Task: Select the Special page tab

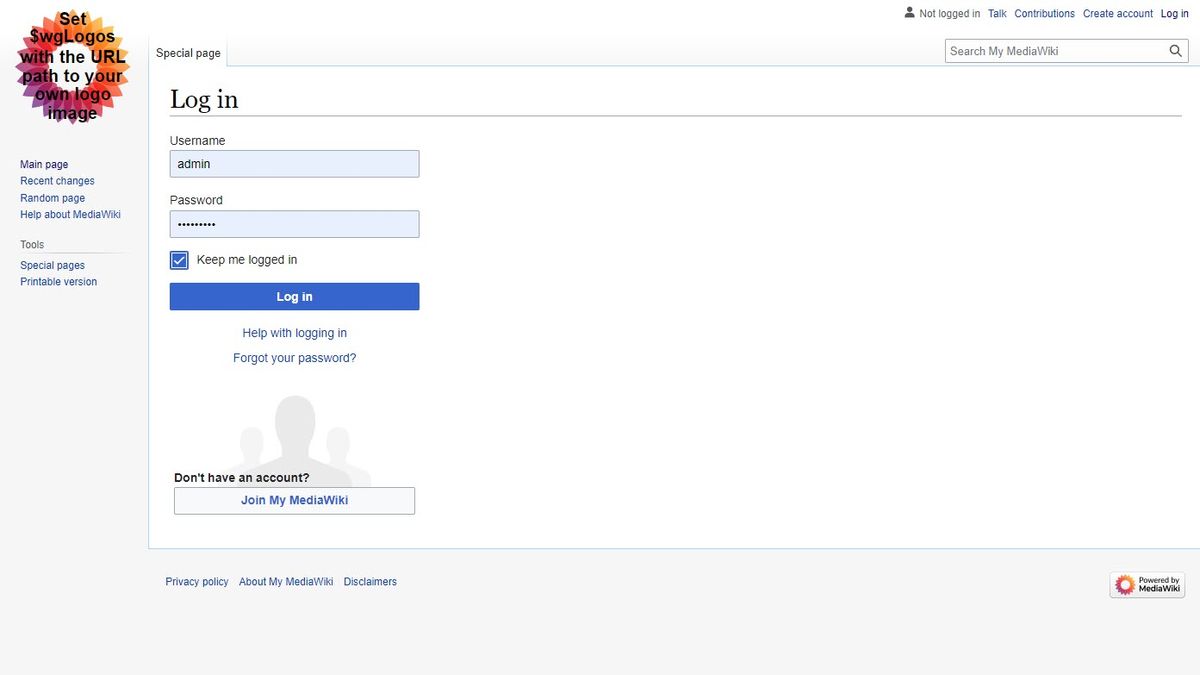Action: (187, 53)
